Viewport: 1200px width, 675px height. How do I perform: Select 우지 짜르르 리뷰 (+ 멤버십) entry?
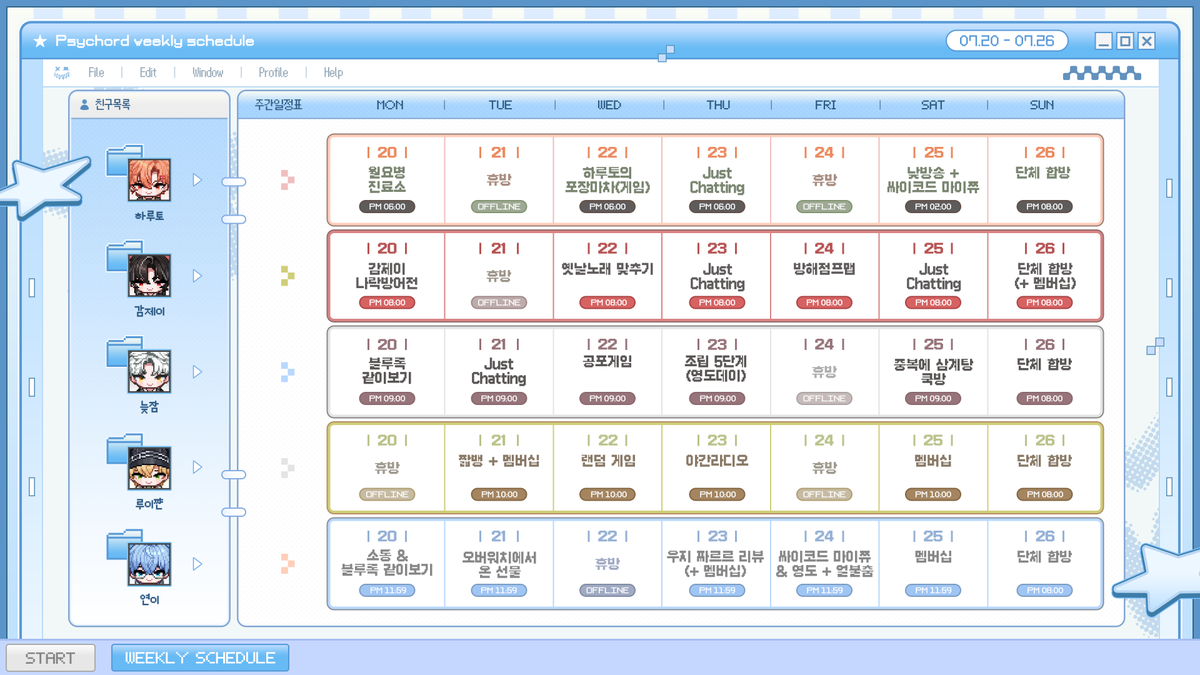point(717,563)
